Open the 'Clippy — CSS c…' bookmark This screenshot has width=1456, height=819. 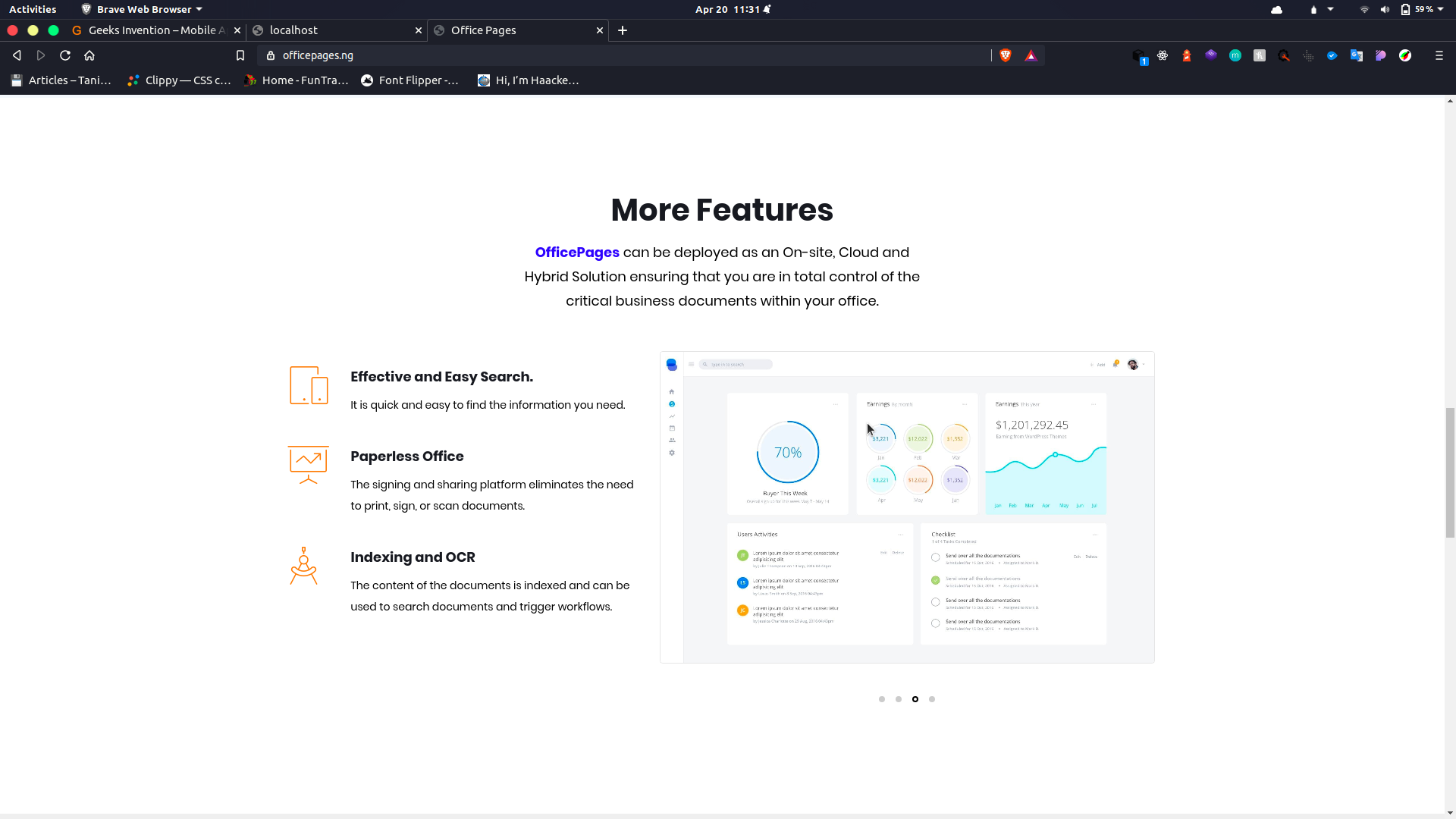pos(179,80)
